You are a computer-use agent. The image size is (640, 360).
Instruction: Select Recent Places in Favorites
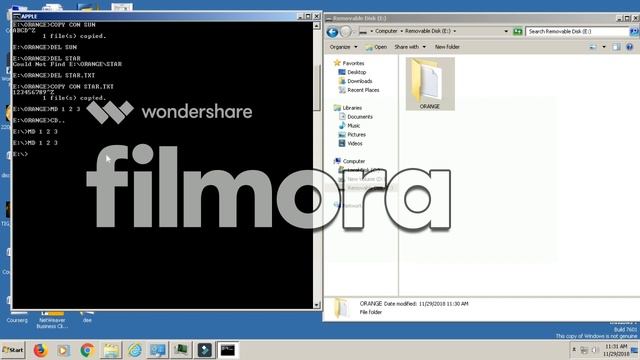[363, 90]
